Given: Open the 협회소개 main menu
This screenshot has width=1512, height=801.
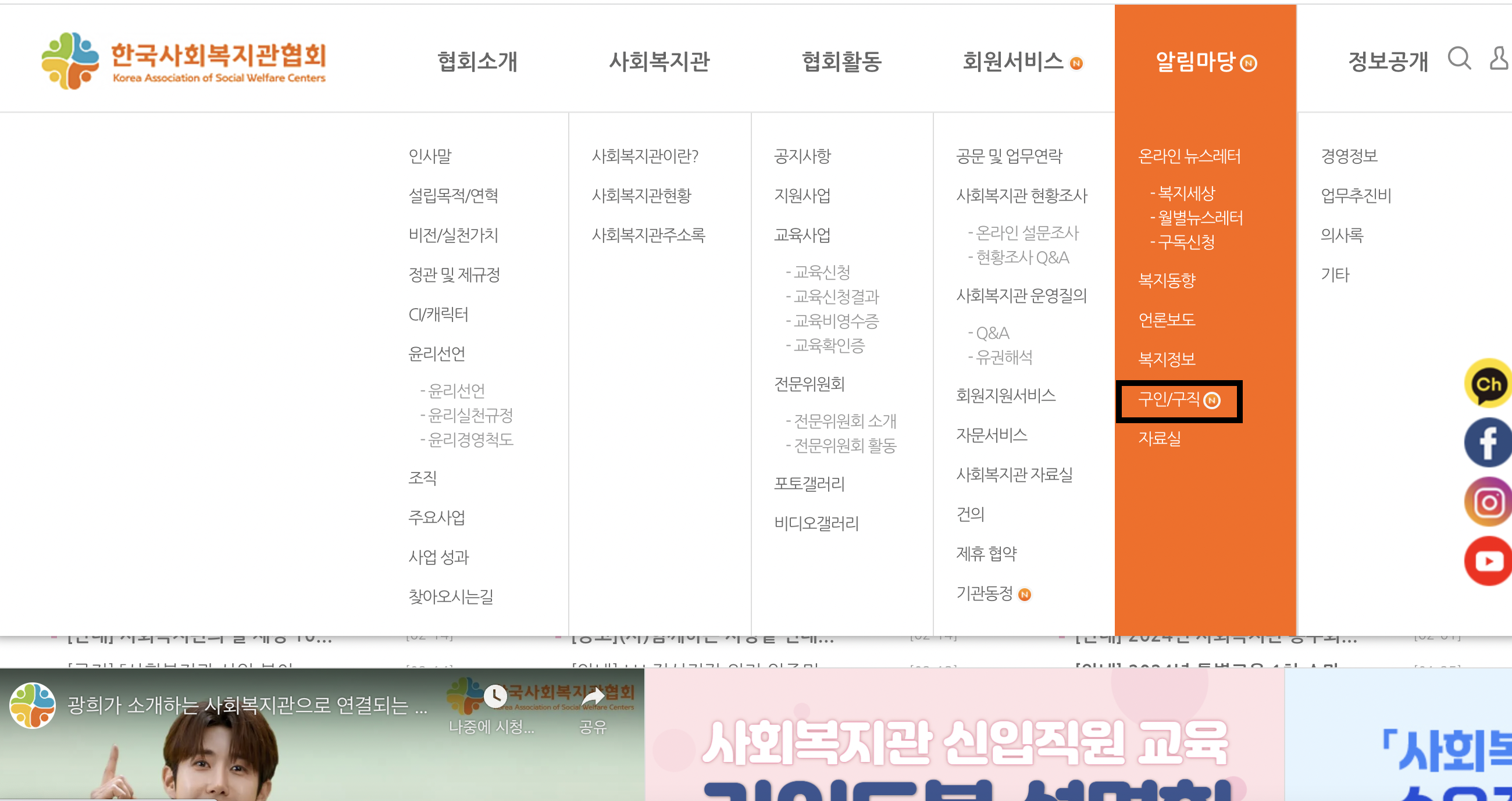Looking at the screenshot, I should tap(477, 61).
